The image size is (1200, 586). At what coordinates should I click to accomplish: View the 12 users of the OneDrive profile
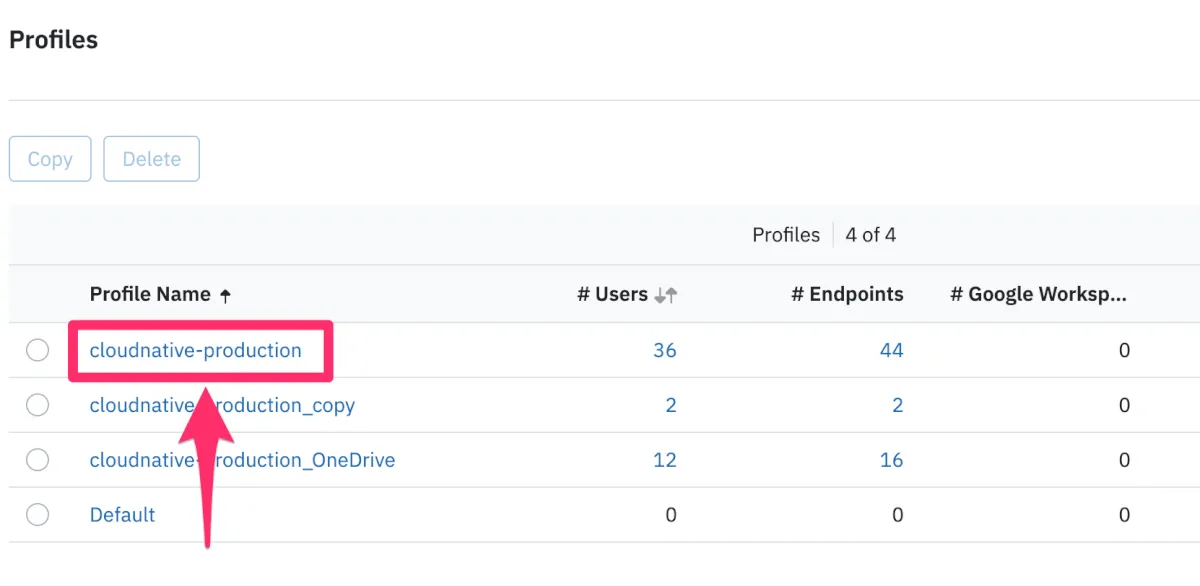(664, 460)
